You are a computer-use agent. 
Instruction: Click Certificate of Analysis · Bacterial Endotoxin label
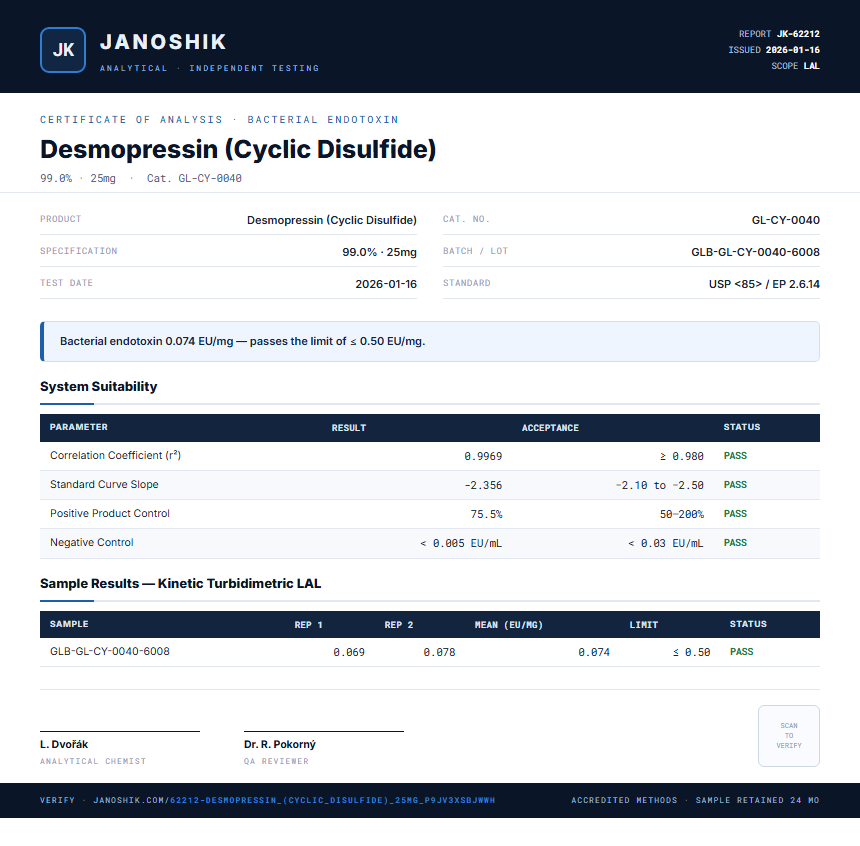[x=219, y=120]
